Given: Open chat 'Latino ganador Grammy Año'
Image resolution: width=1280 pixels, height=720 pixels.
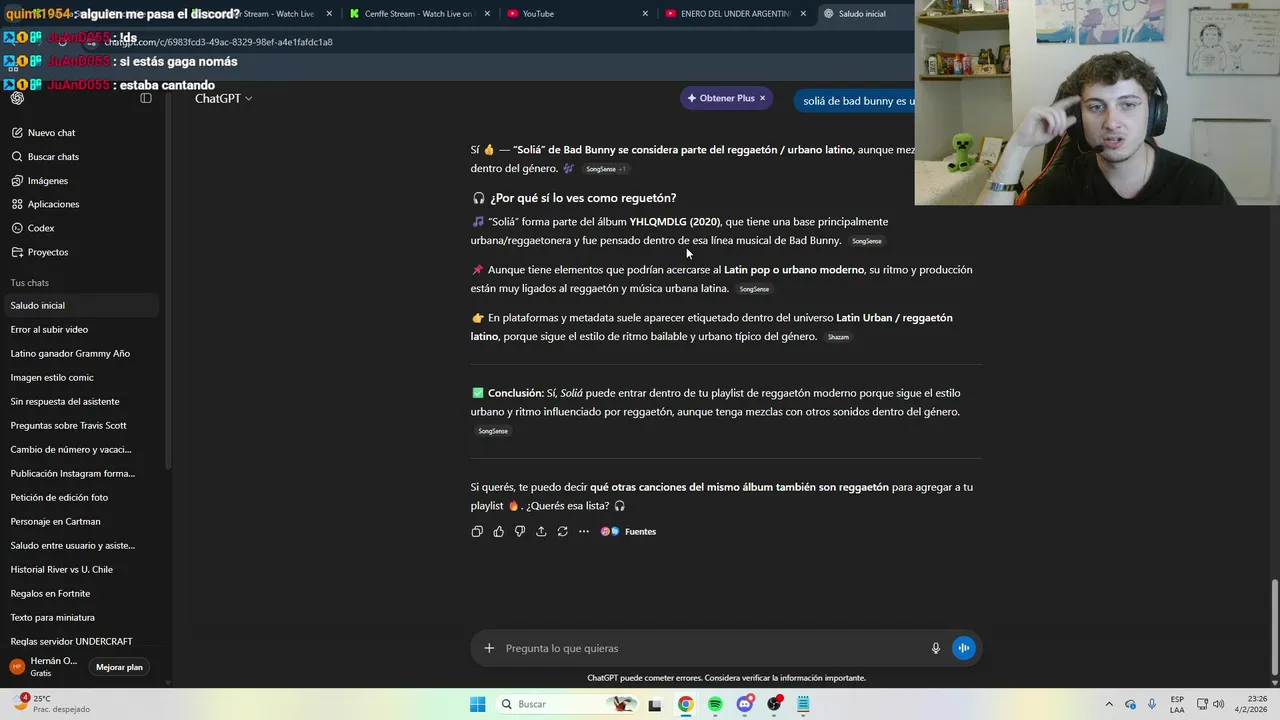Looking at the screenshot, I should point(80,353).
